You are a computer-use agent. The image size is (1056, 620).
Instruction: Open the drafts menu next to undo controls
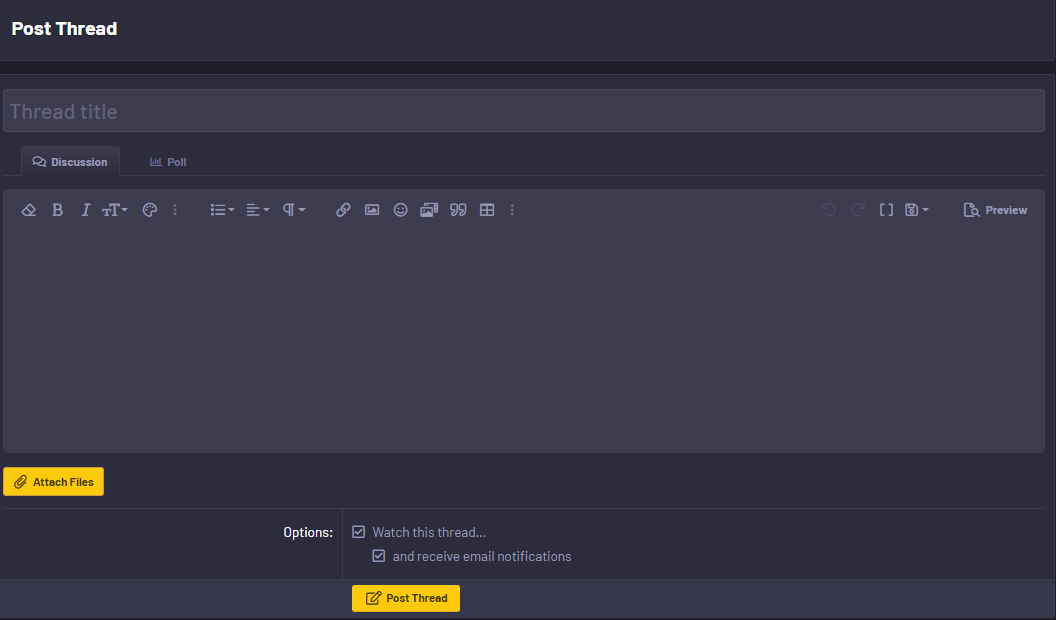tap(915, 210)
